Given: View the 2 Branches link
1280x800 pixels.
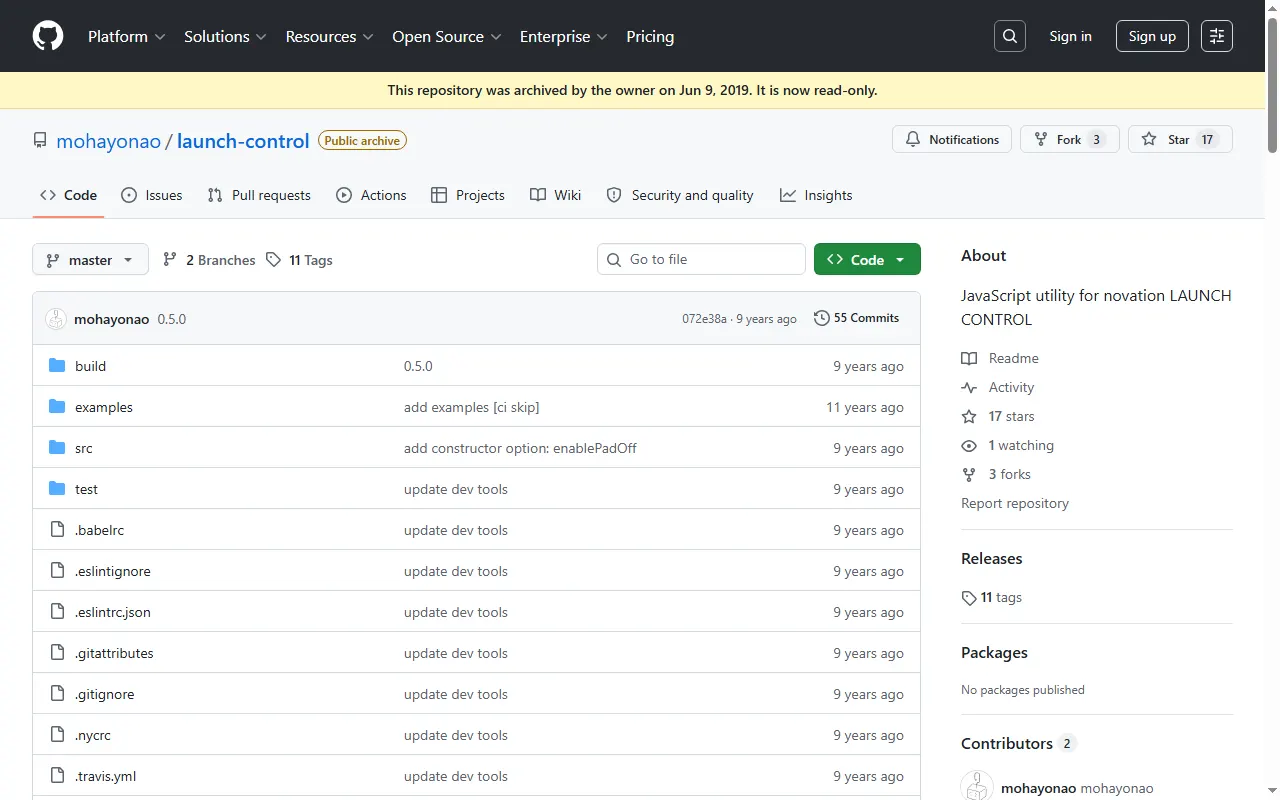Looking at the screenshot, I should [209, 260].
